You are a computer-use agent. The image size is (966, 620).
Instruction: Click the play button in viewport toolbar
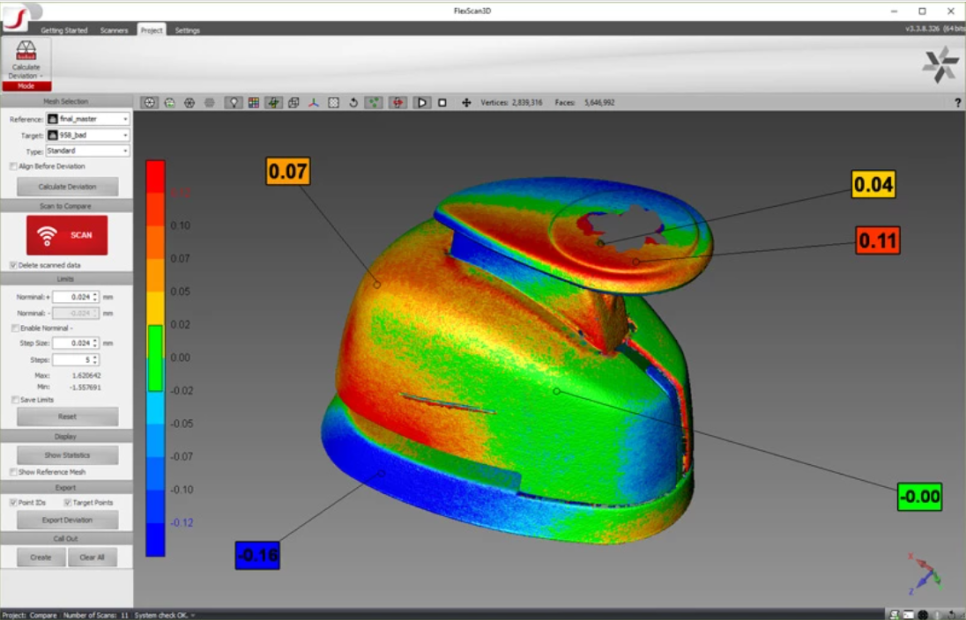[422, 103]
